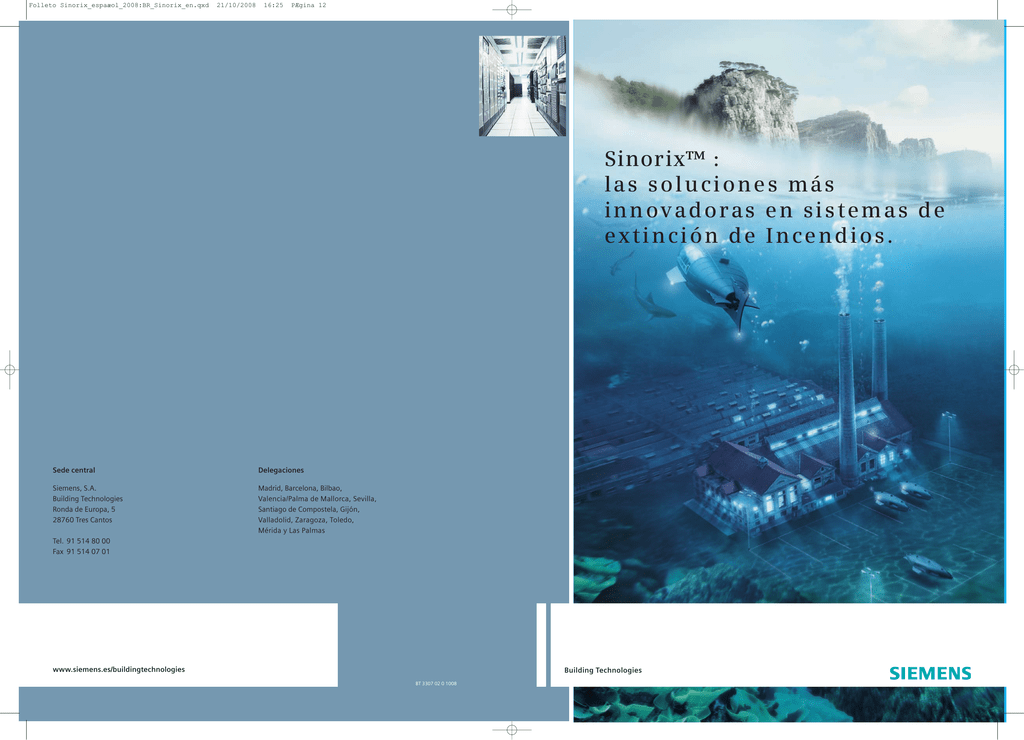1024x740 pixels.
Task: Click the 'Building Technologies' label beside the Siemens logo
Action: [603, 670]
